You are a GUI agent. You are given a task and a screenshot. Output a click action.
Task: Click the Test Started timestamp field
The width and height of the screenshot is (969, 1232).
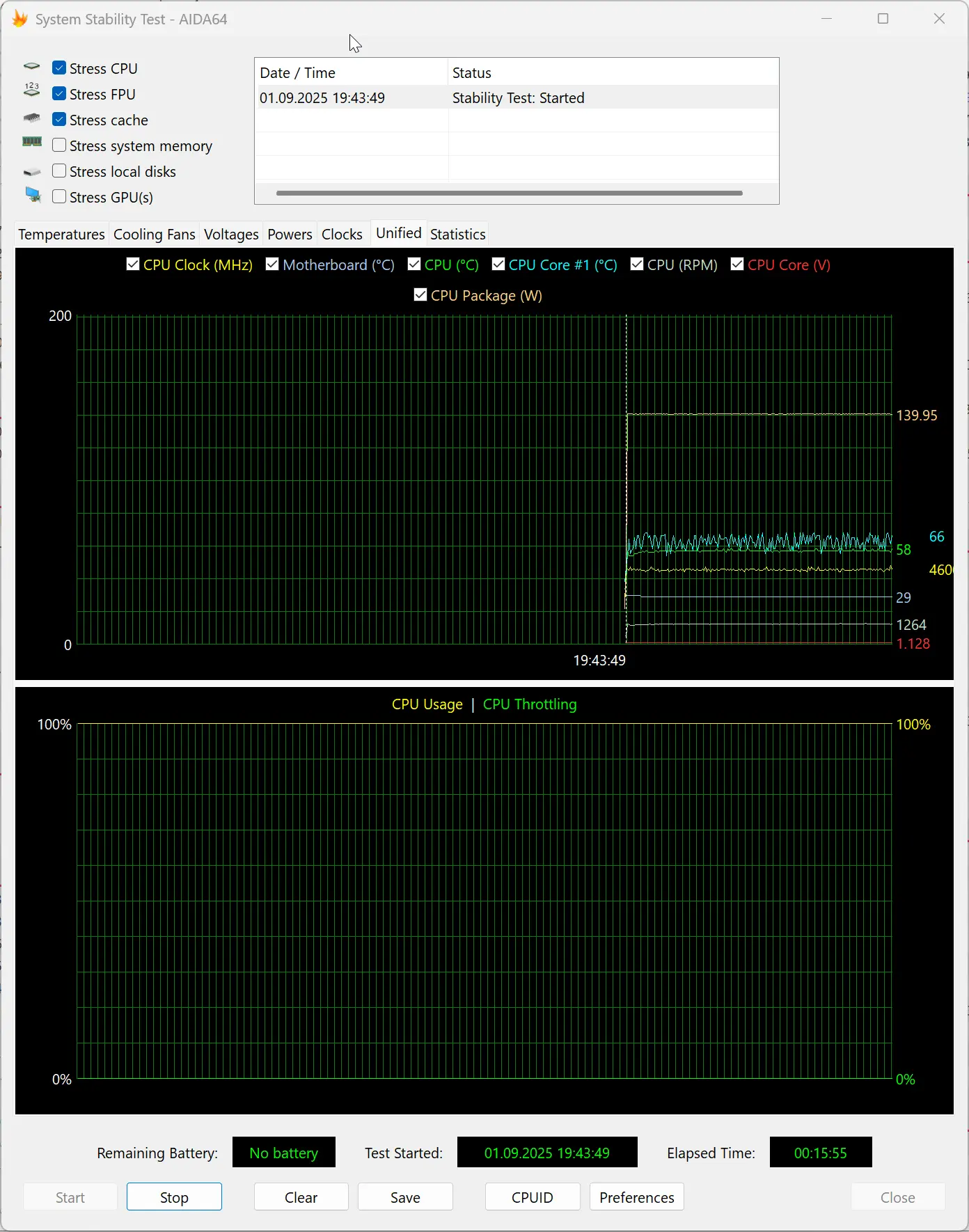[547, 1153]
